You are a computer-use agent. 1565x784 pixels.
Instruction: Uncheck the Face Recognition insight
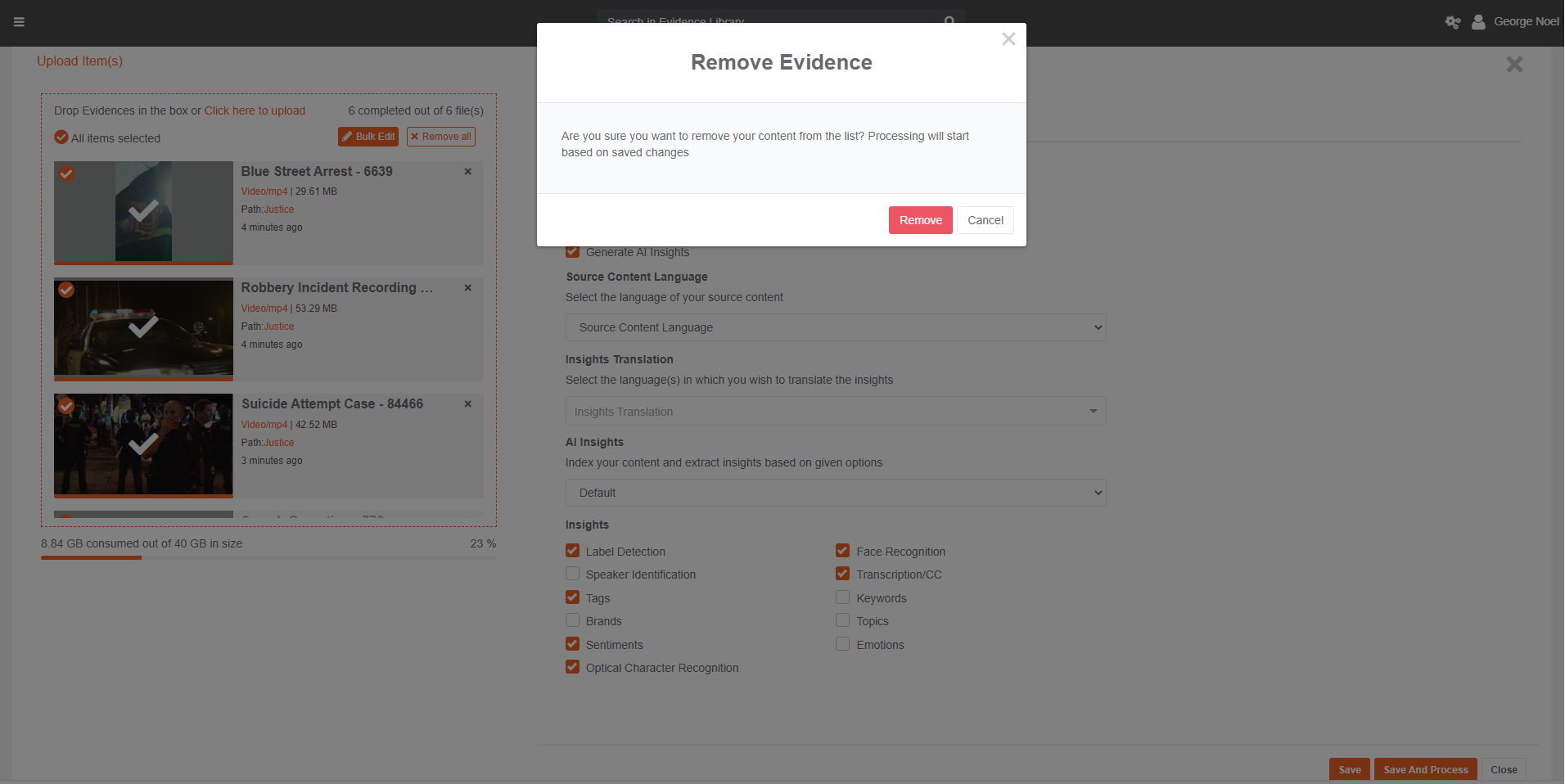pyautogui.click(x=842, y=552)
